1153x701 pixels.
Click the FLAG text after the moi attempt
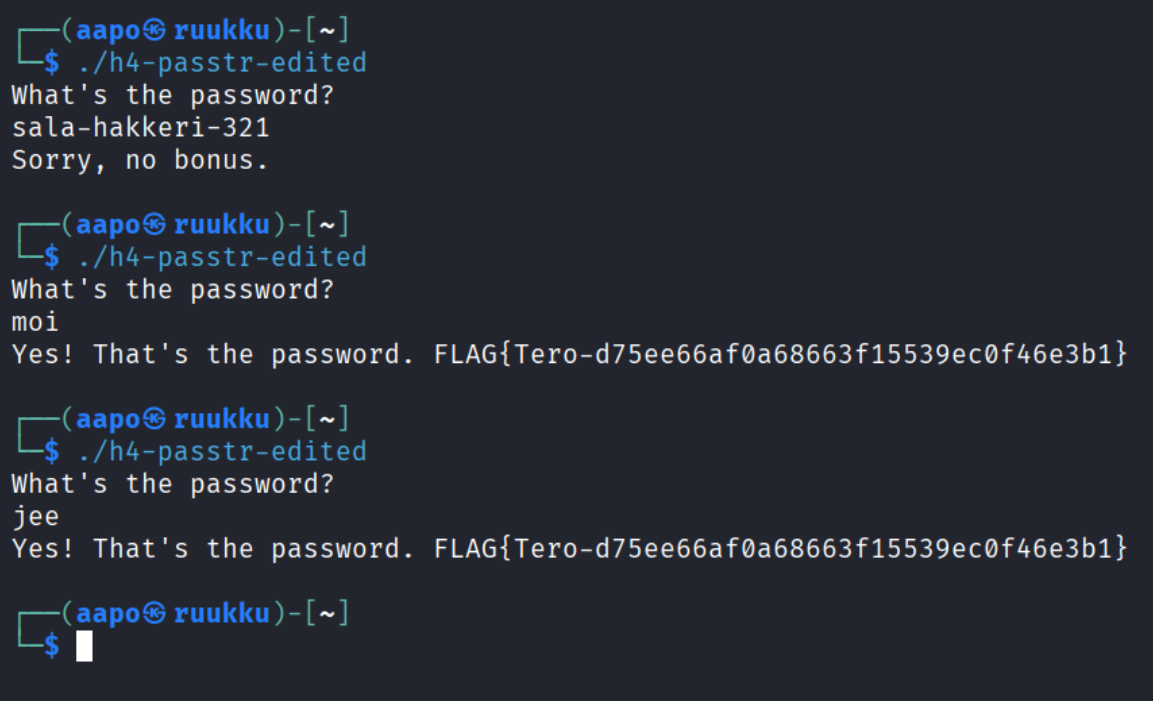780,354
